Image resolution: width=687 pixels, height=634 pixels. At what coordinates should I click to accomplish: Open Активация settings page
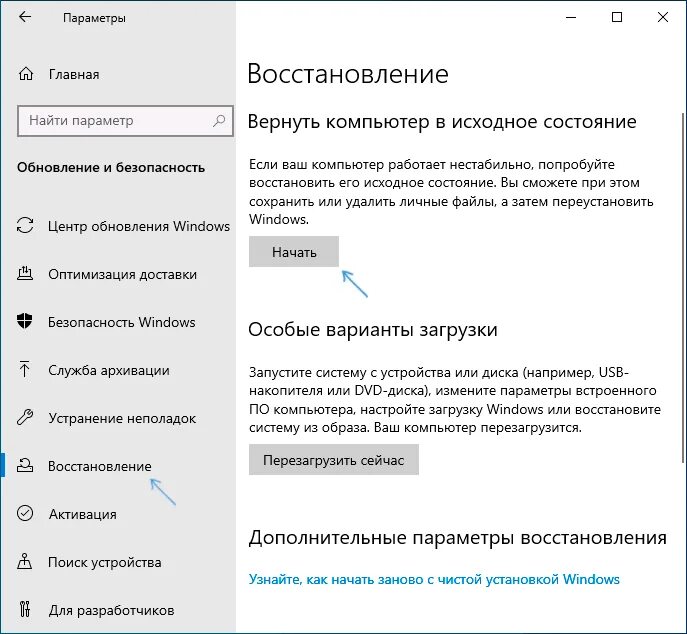(x=82, y=514)
